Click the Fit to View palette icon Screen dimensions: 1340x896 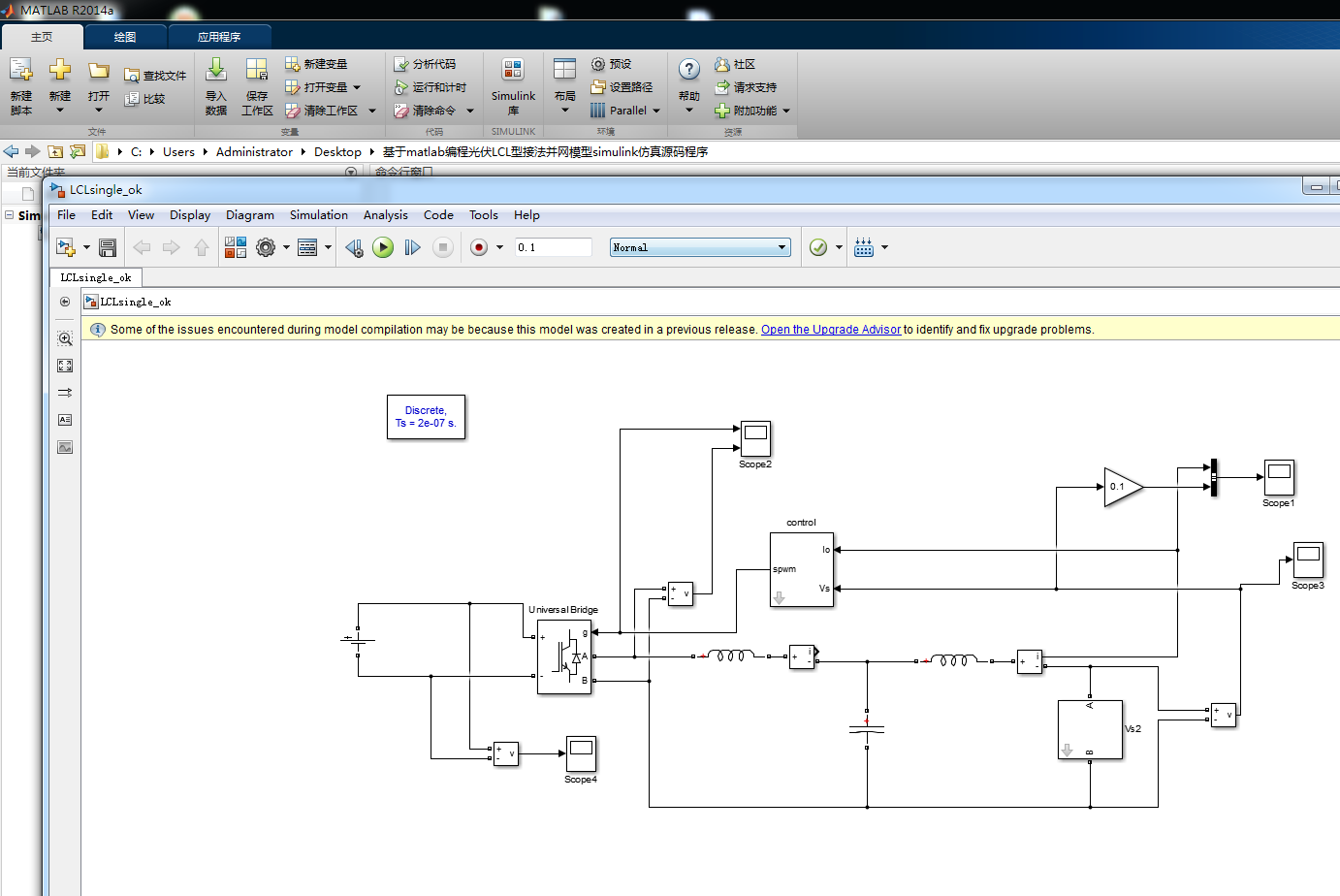point(65,366)
